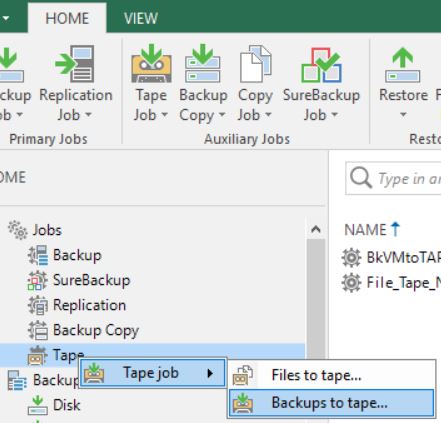Open the Copy Job dropdown arrow
Viewport: 441px width, 423px height.
[x=268, y=115]
